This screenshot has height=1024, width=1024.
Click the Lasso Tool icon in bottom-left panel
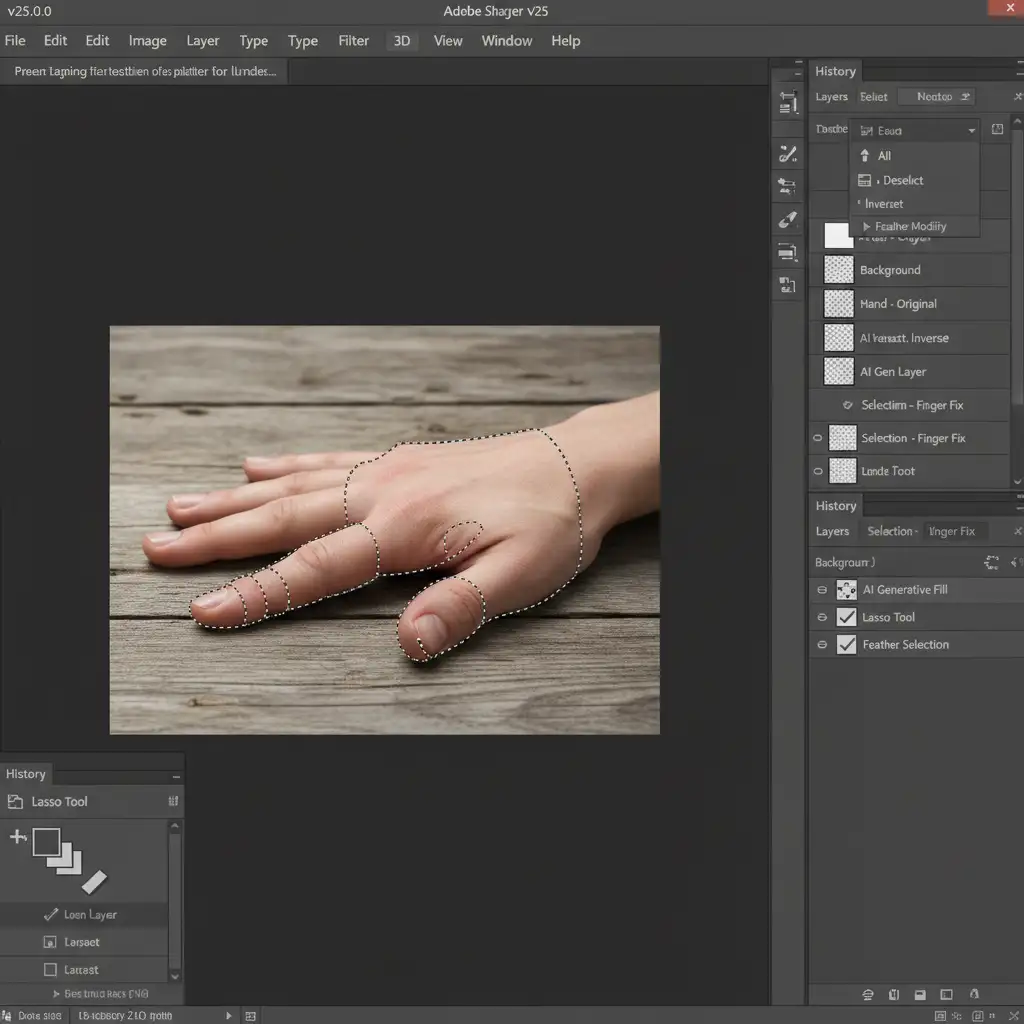pos(16,802)
